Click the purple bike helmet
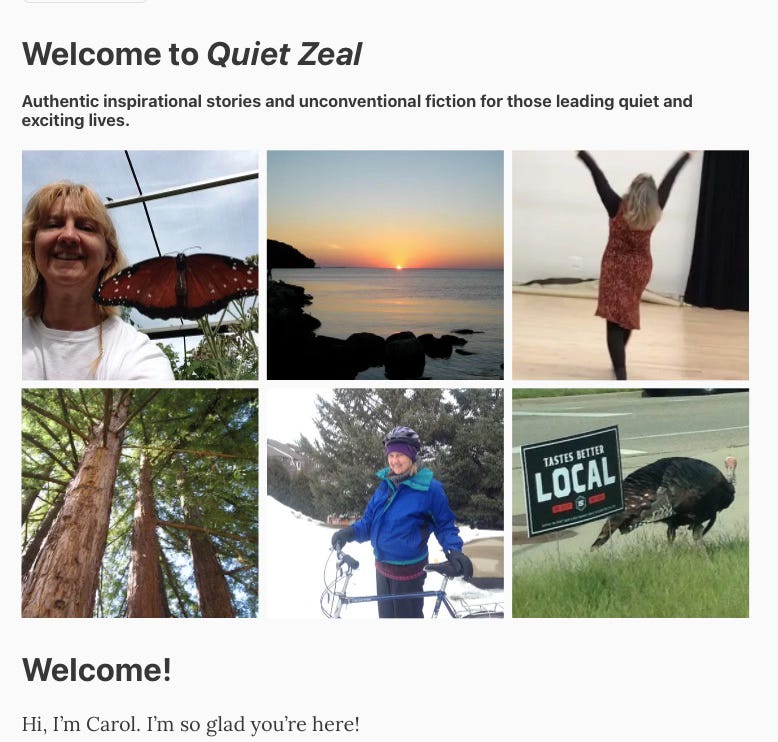778x742 pixels. click(x=402, y=436)
